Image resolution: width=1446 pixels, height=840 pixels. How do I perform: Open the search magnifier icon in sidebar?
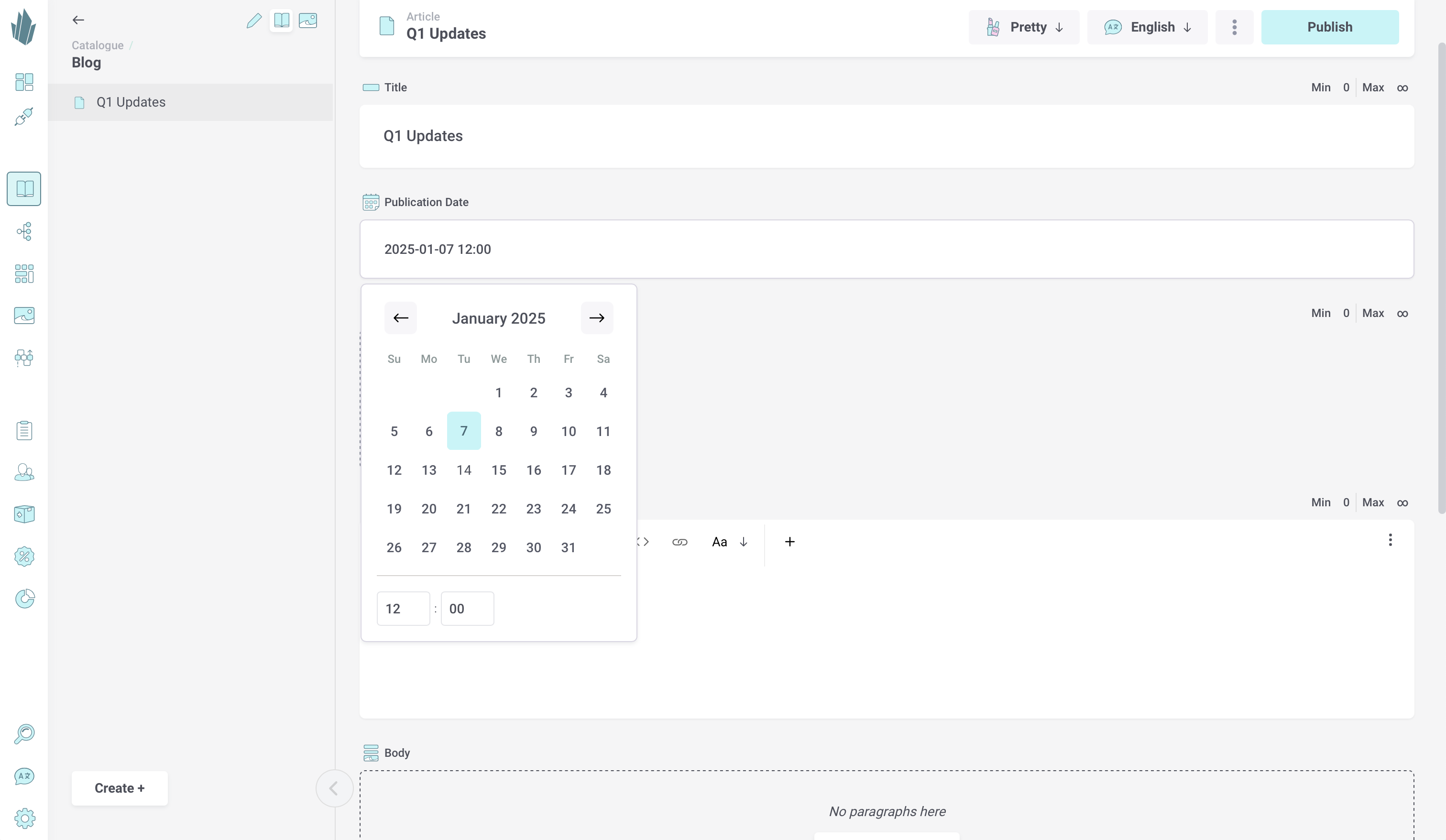(24, 734)
